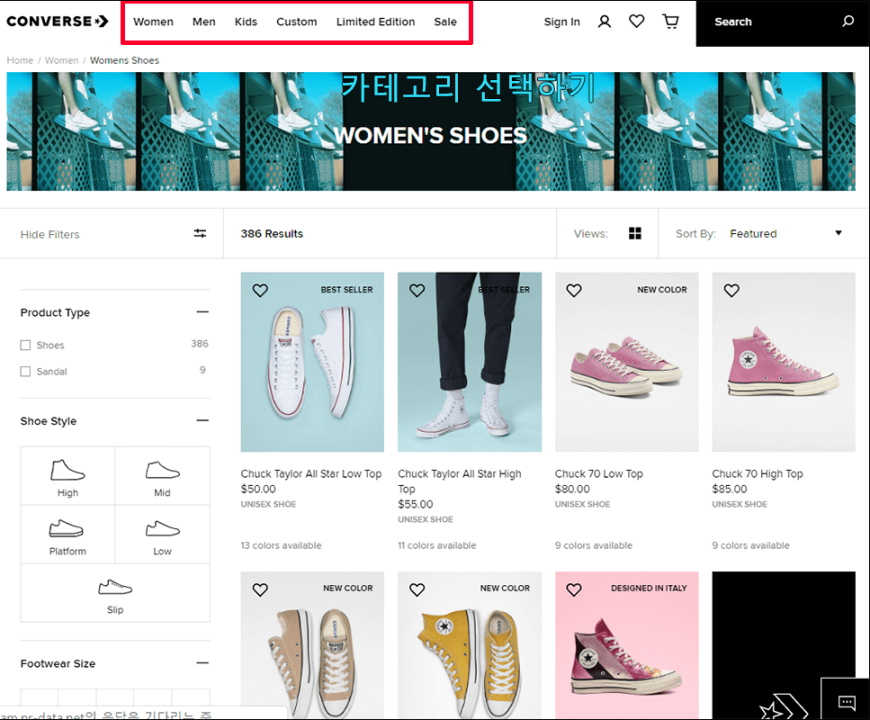The width and height of the screenshot is (870, 720).
Task: Open the shopping cart icon
Action: pyautogui.click(x=670, y=22)
